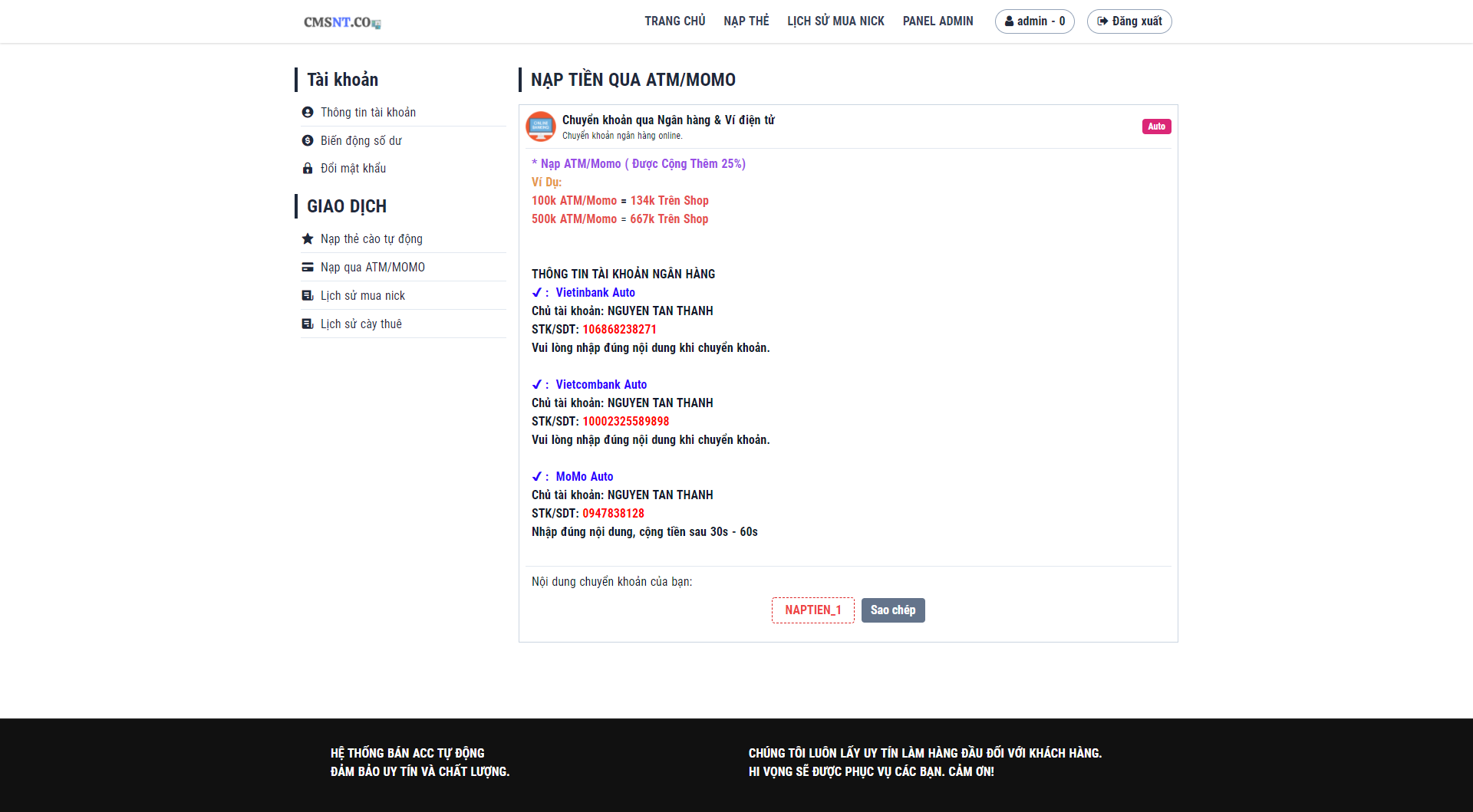Viewport: 1473px width, 812px height.
Task: Click the checkmark beside Vietinbank Auto
Action: coord(537,293)
